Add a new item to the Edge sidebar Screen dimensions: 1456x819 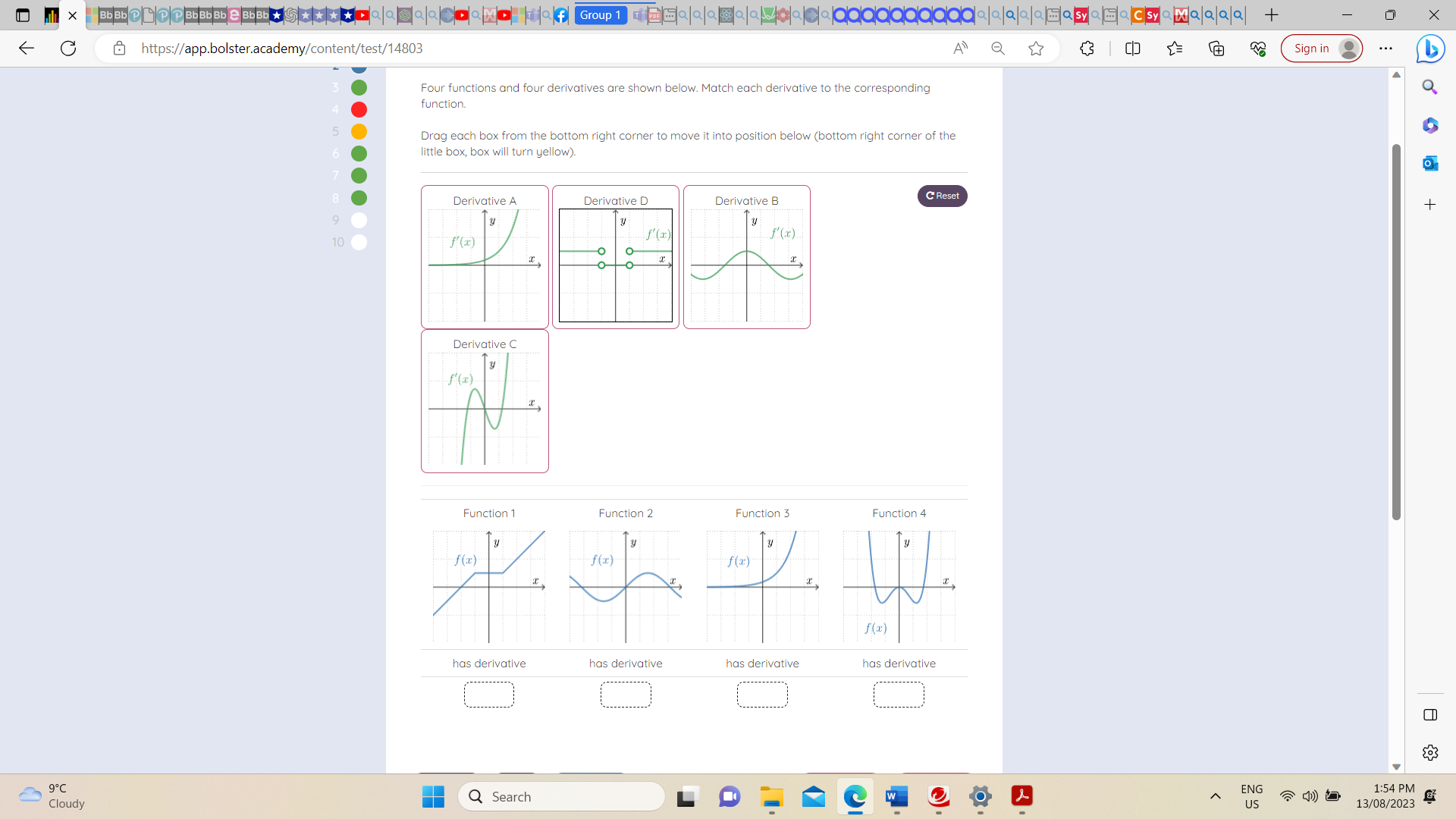(1430, 204)
